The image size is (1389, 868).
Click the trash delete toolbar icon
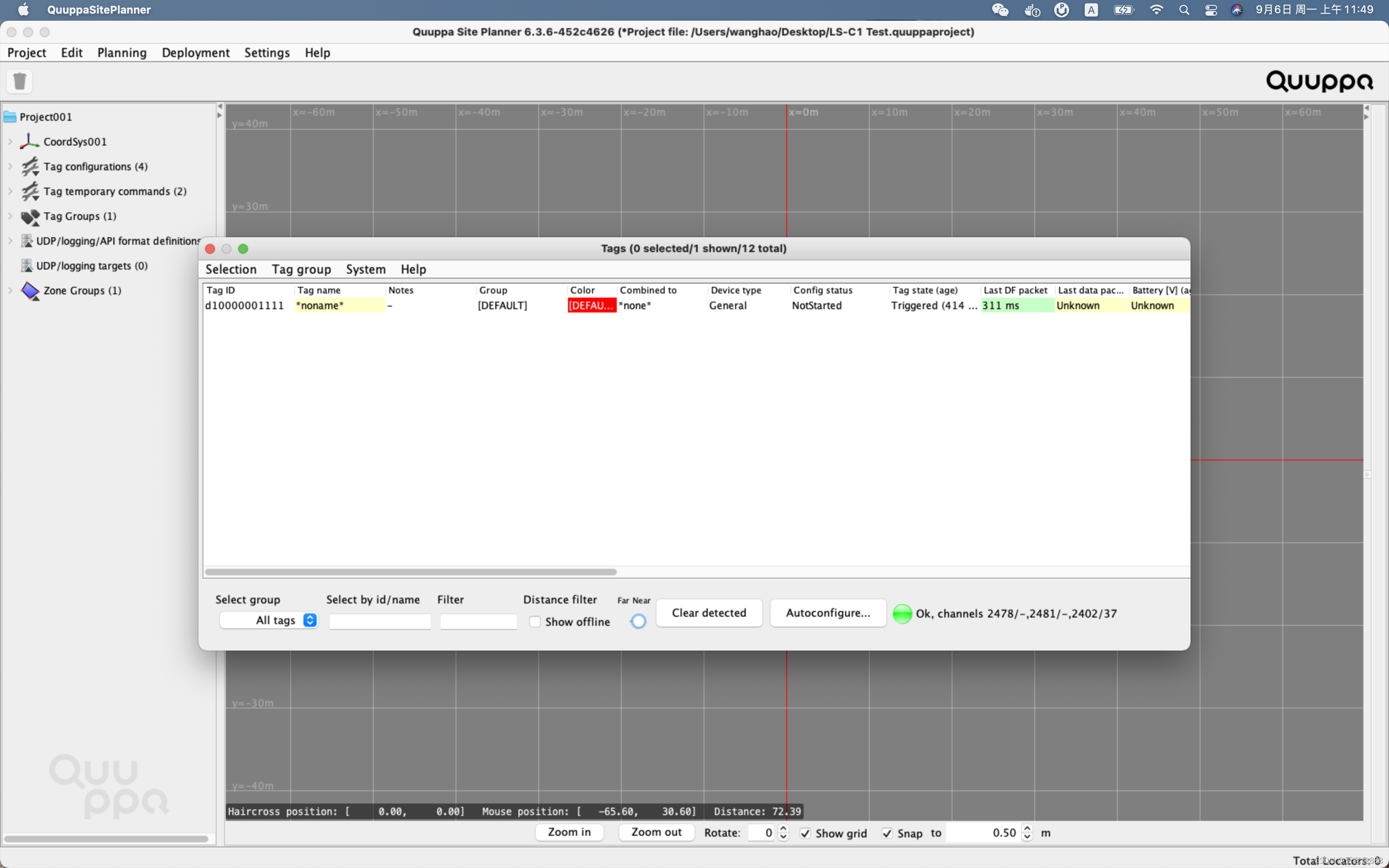(19, 81)
